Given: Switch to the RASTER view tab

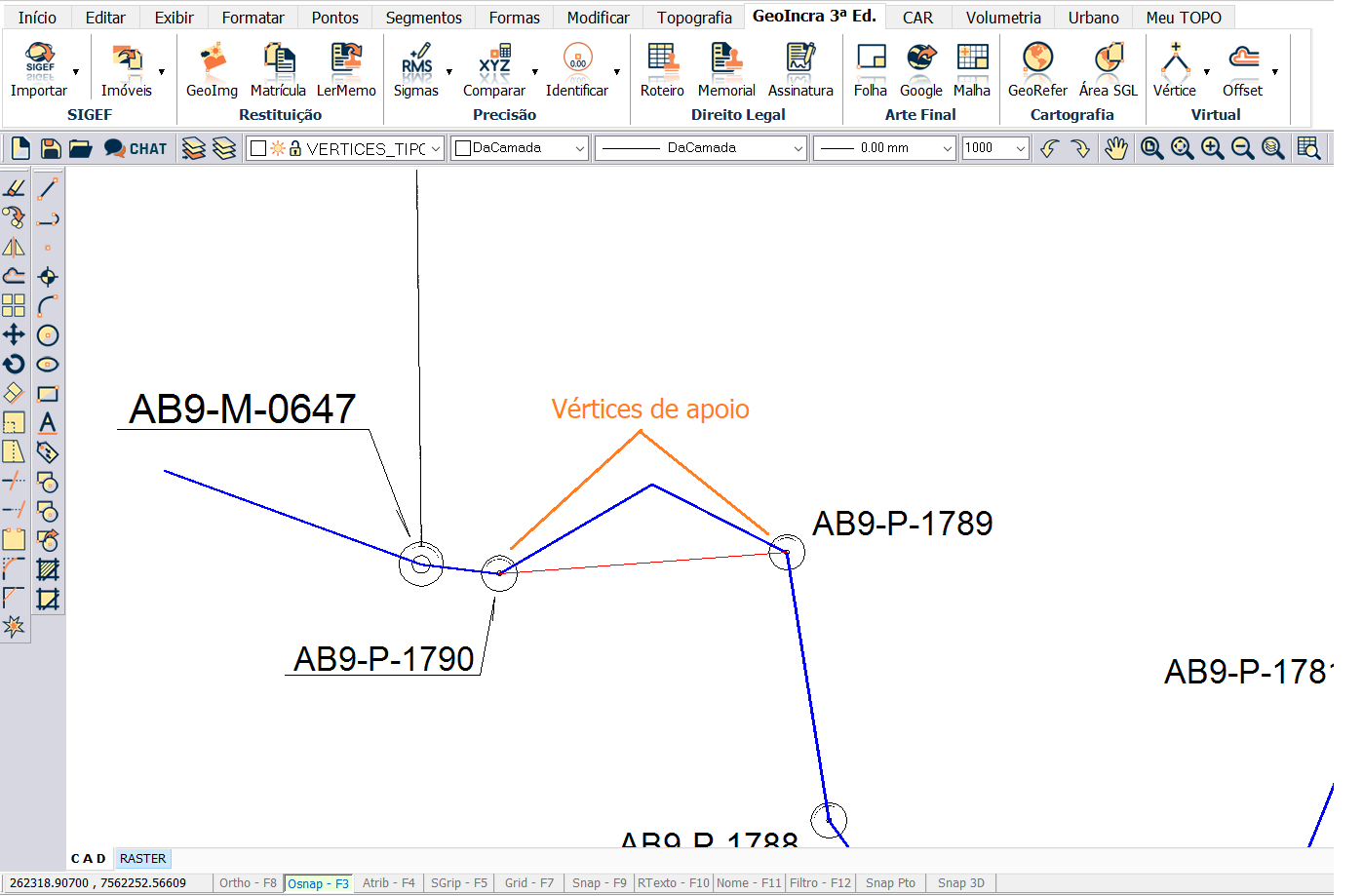Looking at the screenshot, I should coord(142,859).
